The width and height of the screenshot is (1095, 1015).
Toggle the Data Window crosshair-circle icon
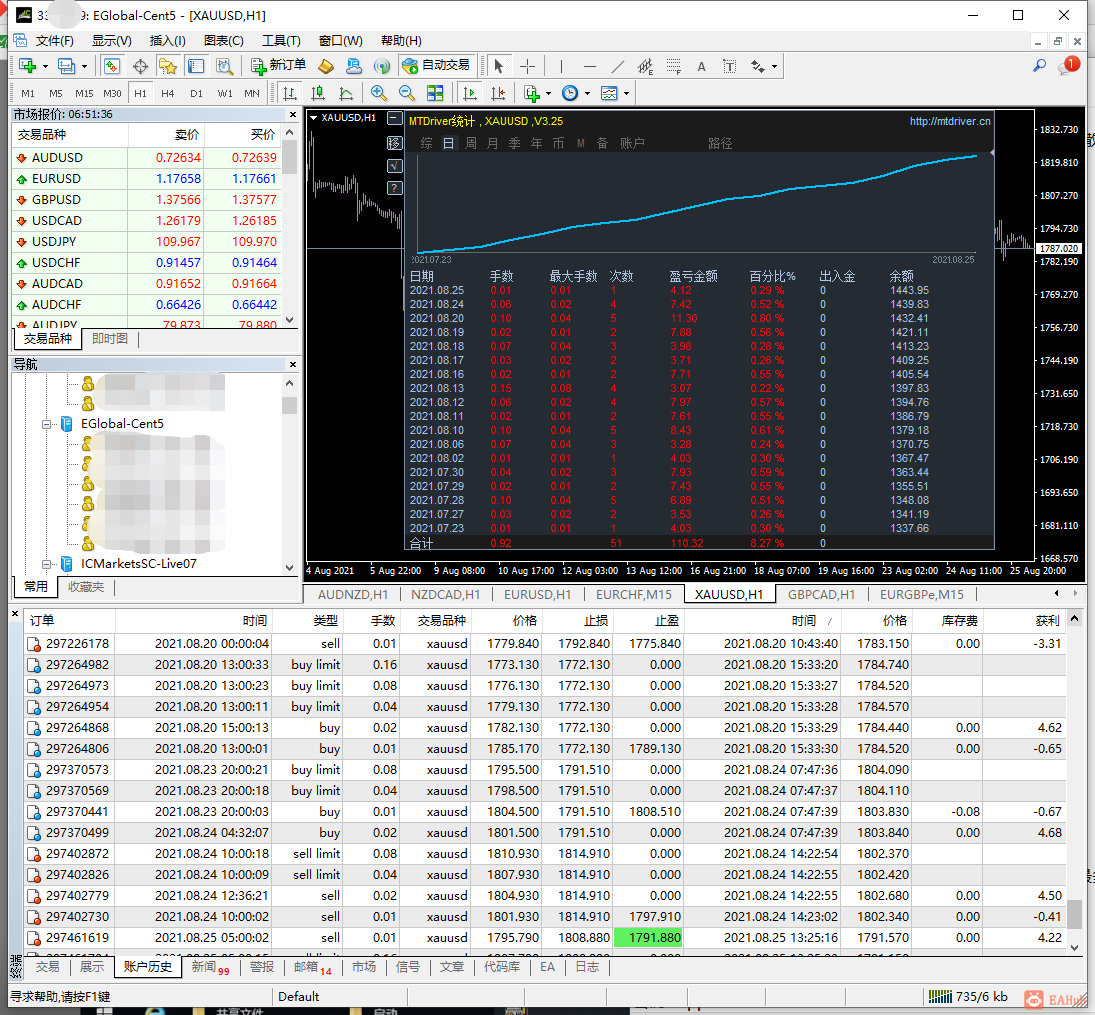coord(140,66)
